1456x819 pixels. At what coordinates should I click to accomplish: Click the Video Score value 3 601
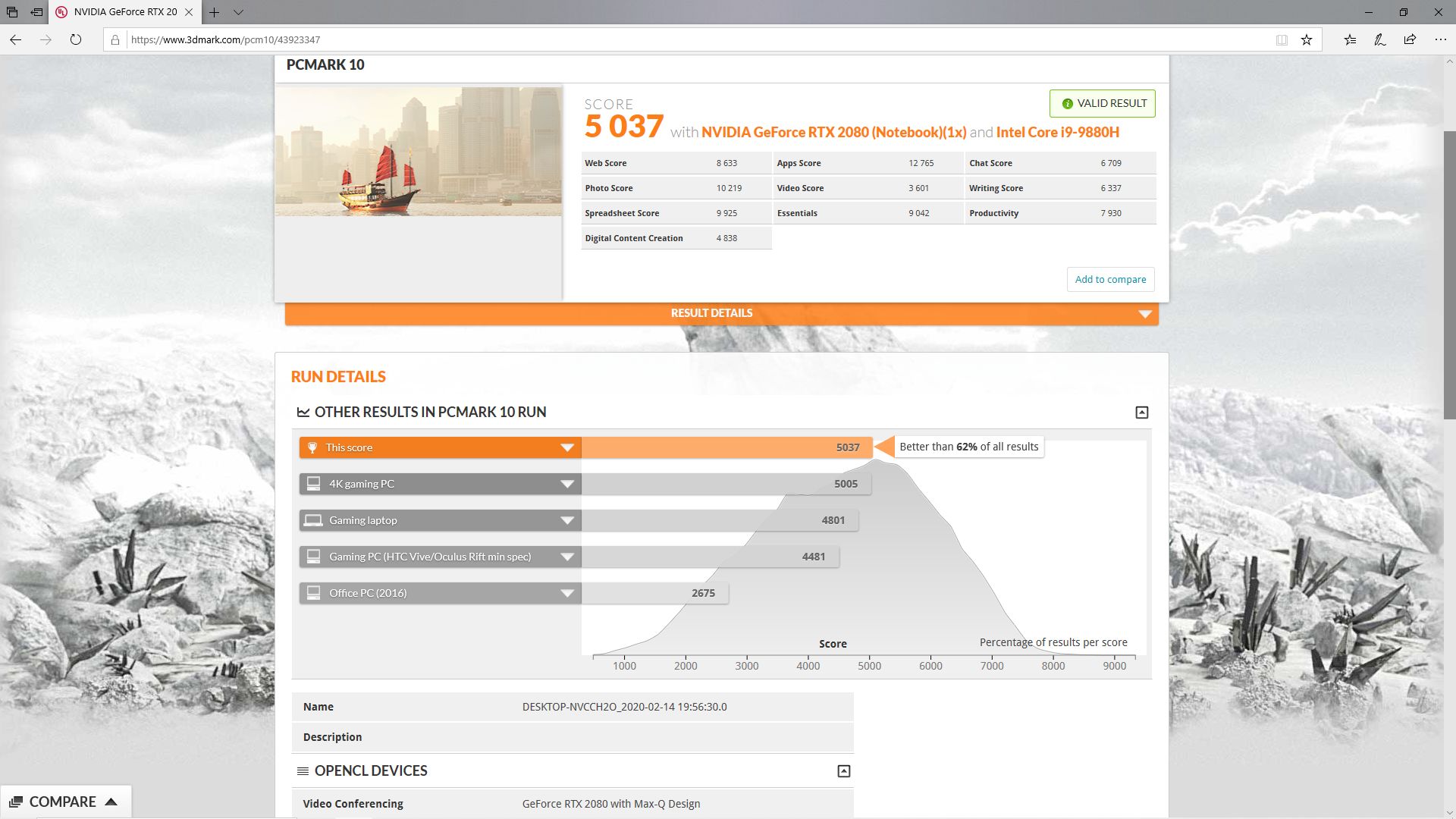pos(918,189)
